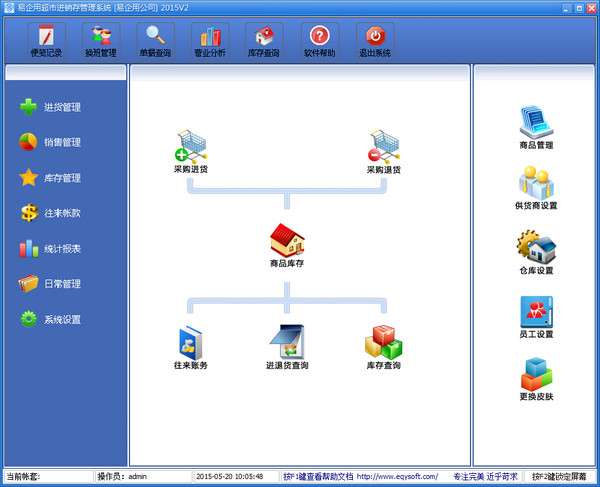This screenshot has width=600, height=487.
Task: Open the 便笺记录 notepad toolbar icon
Action: point(46,41)
